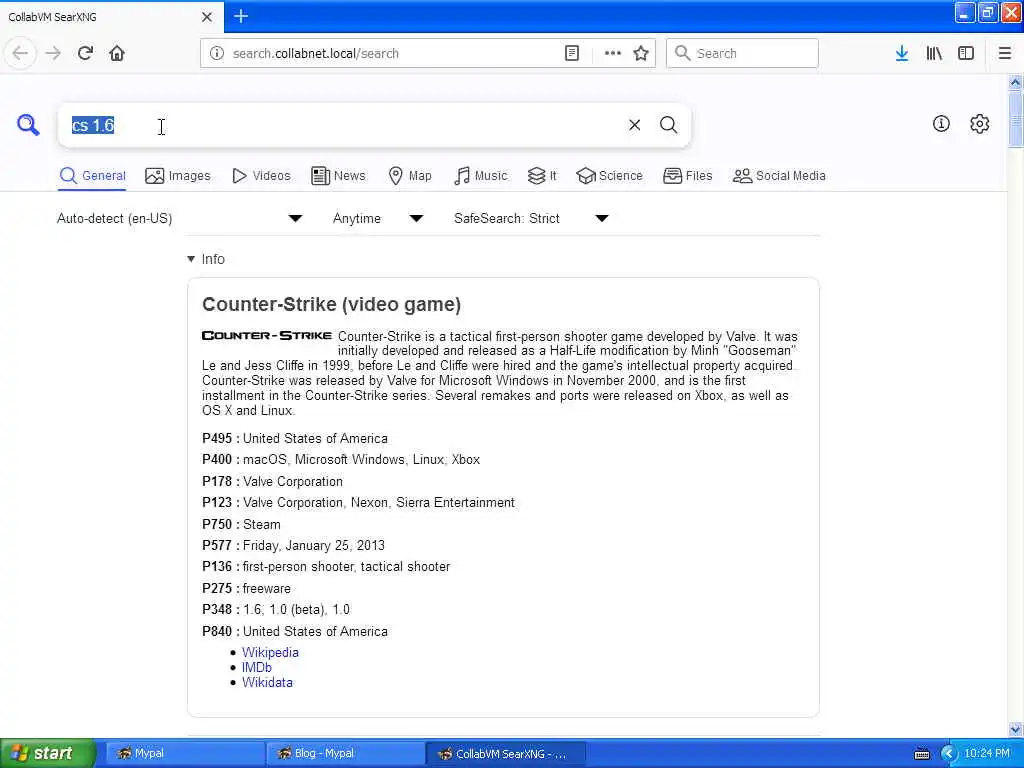Switch to the Music category tab

coord(481,176)
